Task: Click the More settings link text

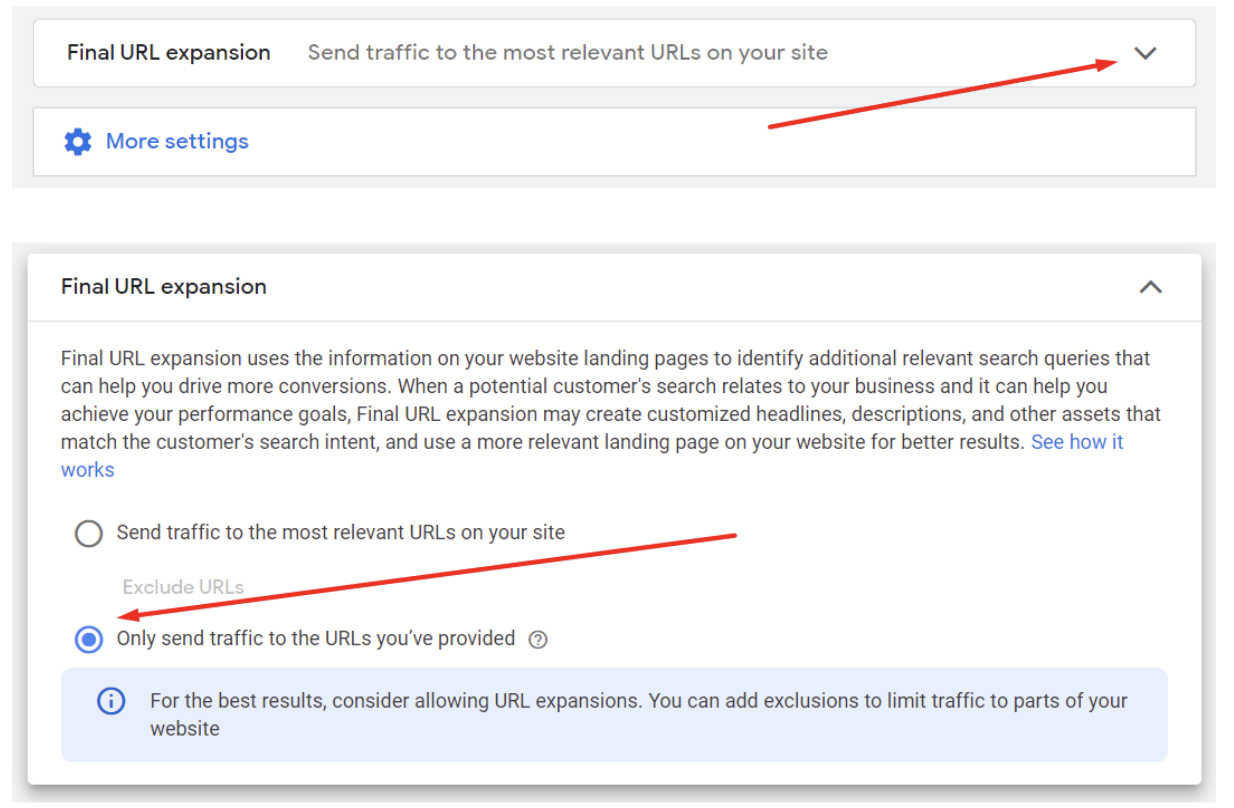Action: click(x=177, y=141)
